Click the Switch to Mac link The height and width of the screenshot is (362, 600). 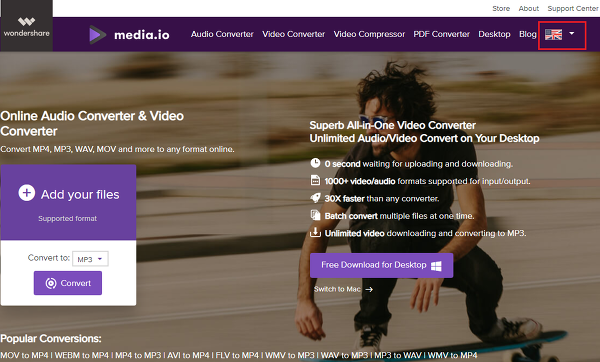(x=337, y=289)
